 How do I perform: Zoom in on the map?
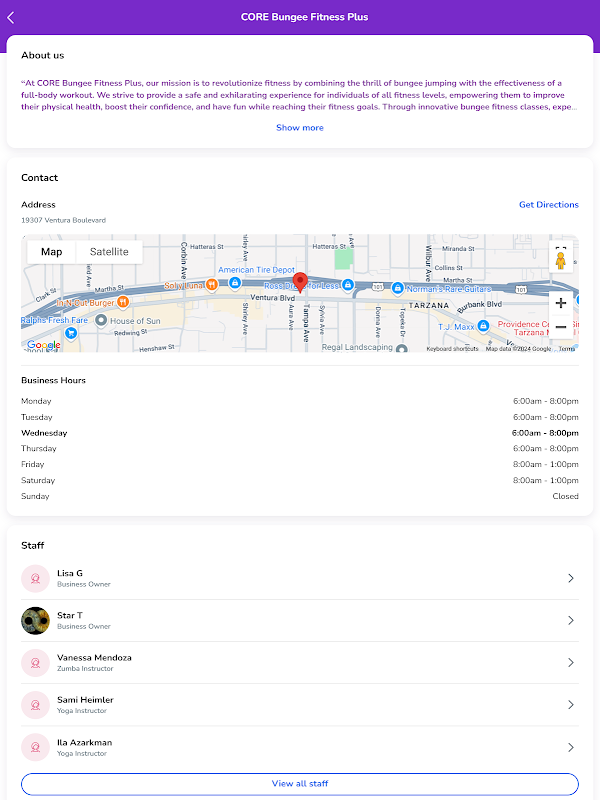click(560, 303)
